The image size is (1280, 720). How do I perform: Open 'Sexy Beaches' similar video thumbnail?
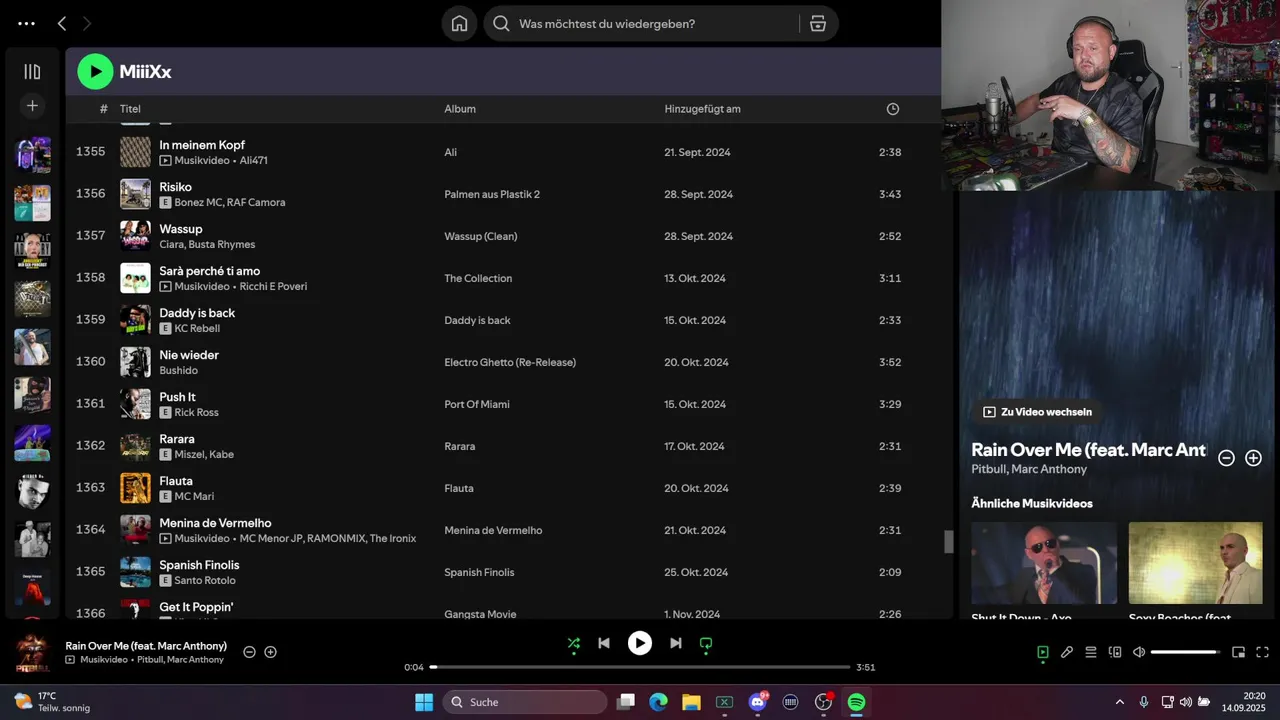click(1195, 563)
